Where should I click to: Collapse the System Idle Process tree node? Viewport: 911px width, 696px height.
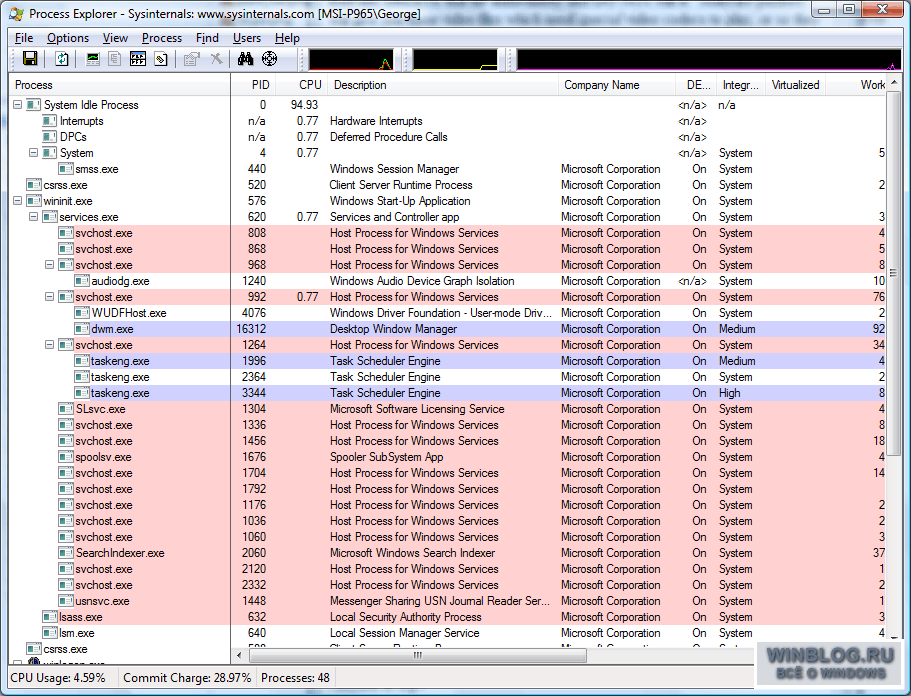[17, 105]
